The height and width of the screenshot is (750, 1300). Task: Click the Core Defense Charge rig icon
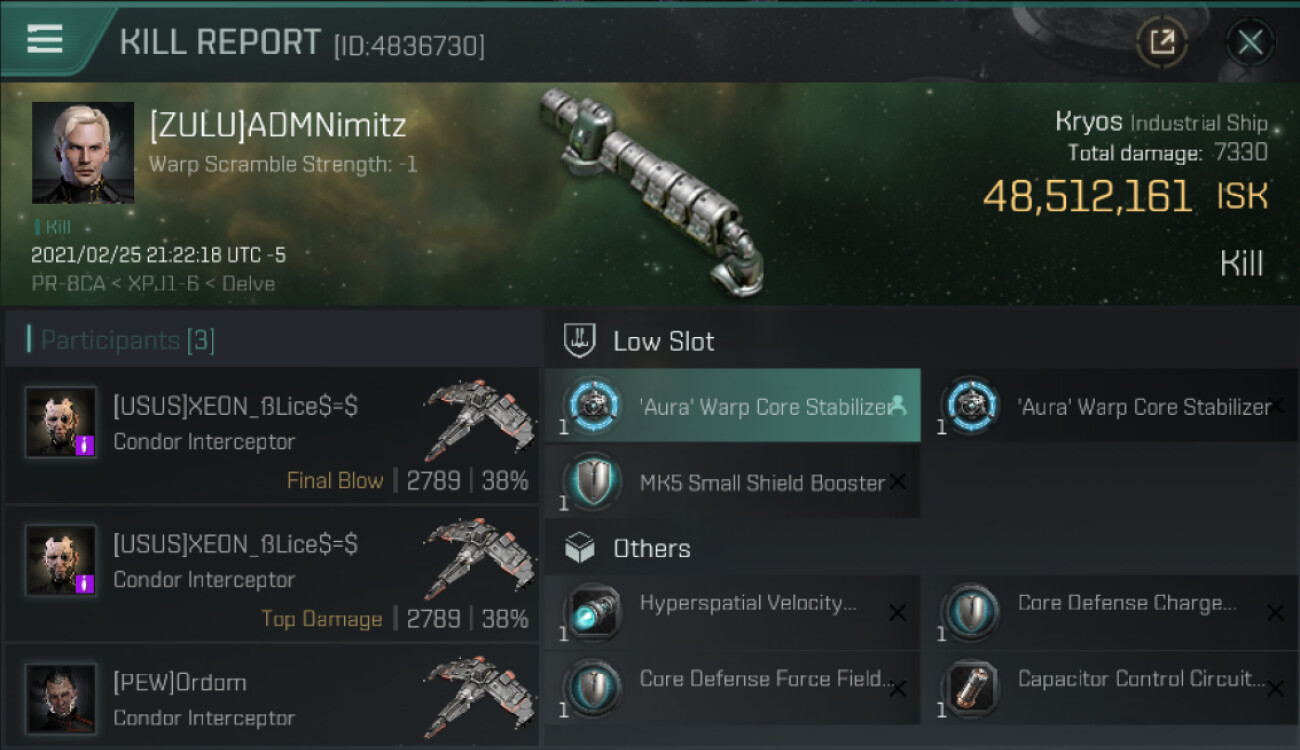[x=970, y=611]
